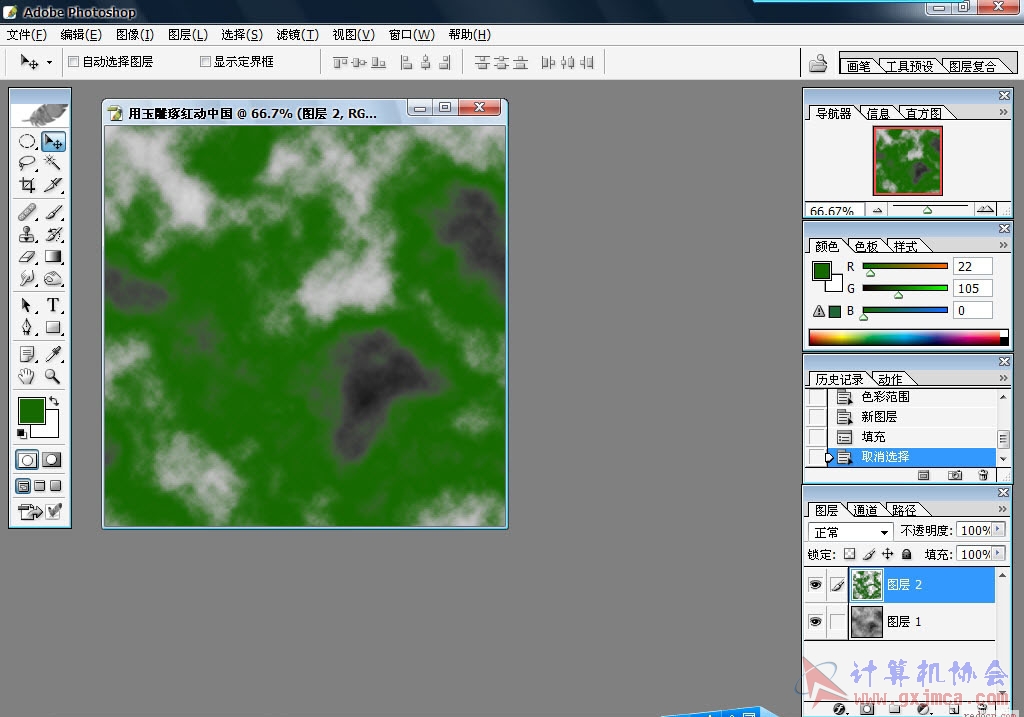Screen dimensions: 1024x717
Task: Select the Gradient tool
Action: [53, 257]
